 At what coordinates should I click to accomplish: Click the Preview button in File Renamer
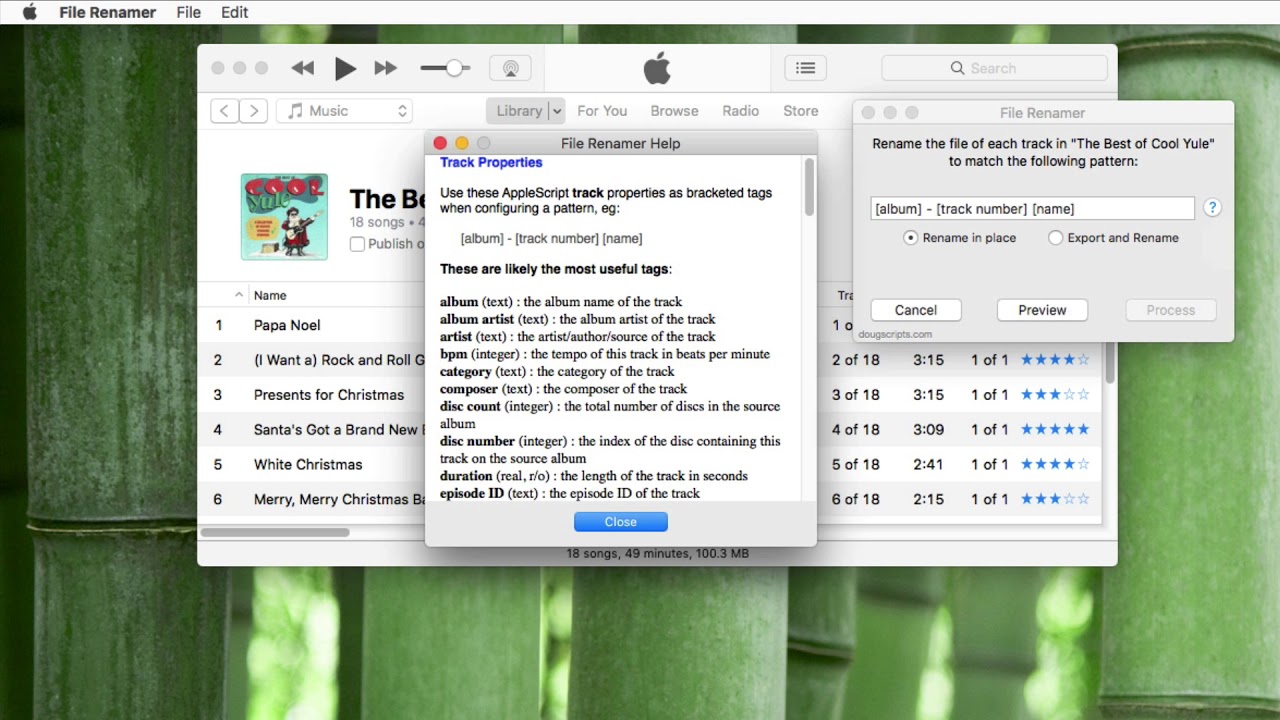tap(1042, 310)
